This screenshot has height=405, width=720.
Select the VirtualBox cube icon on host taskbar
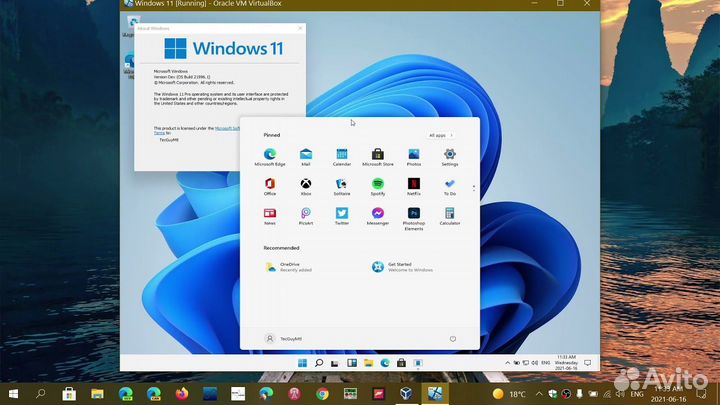click(x=406, y=394)
